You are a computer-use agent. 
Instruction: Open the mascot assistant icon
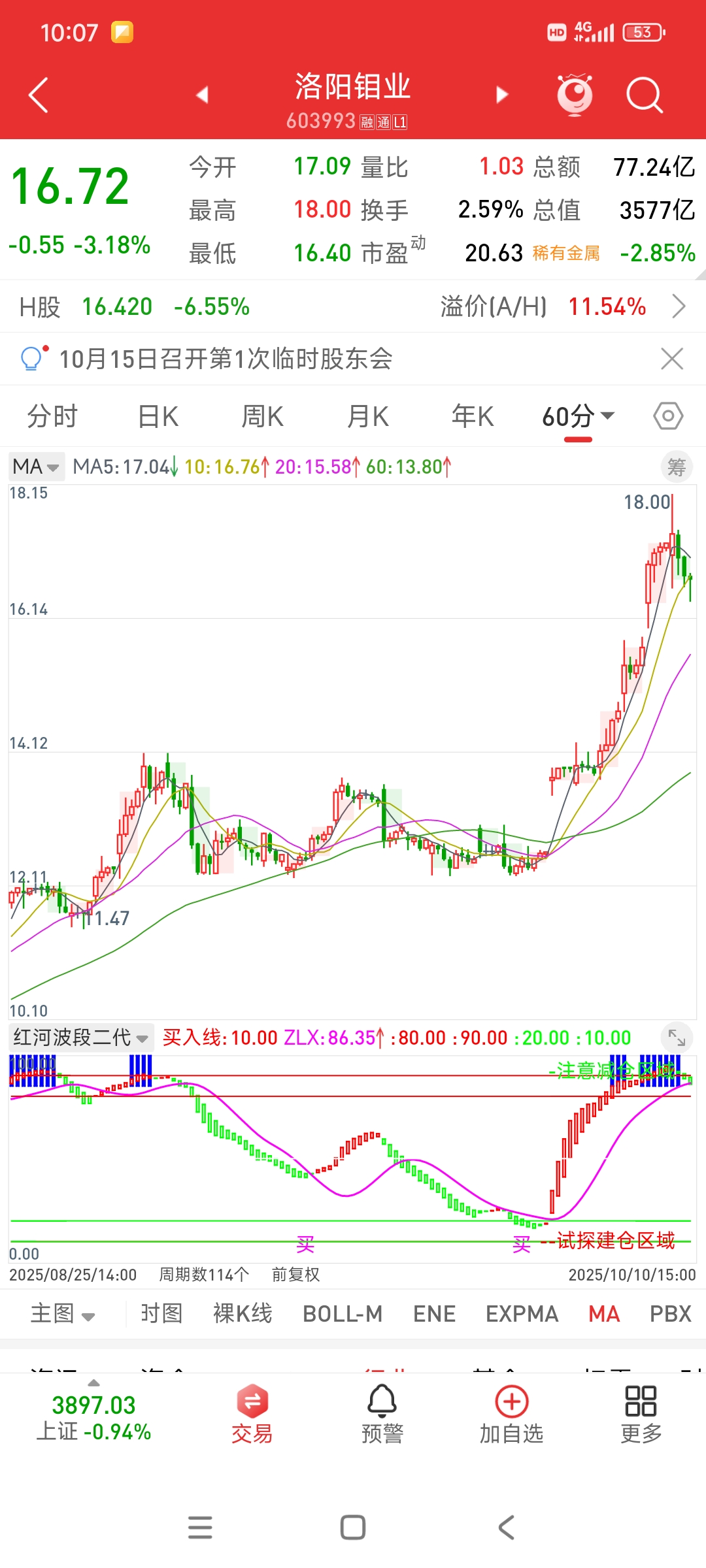(x=575, y=95)
